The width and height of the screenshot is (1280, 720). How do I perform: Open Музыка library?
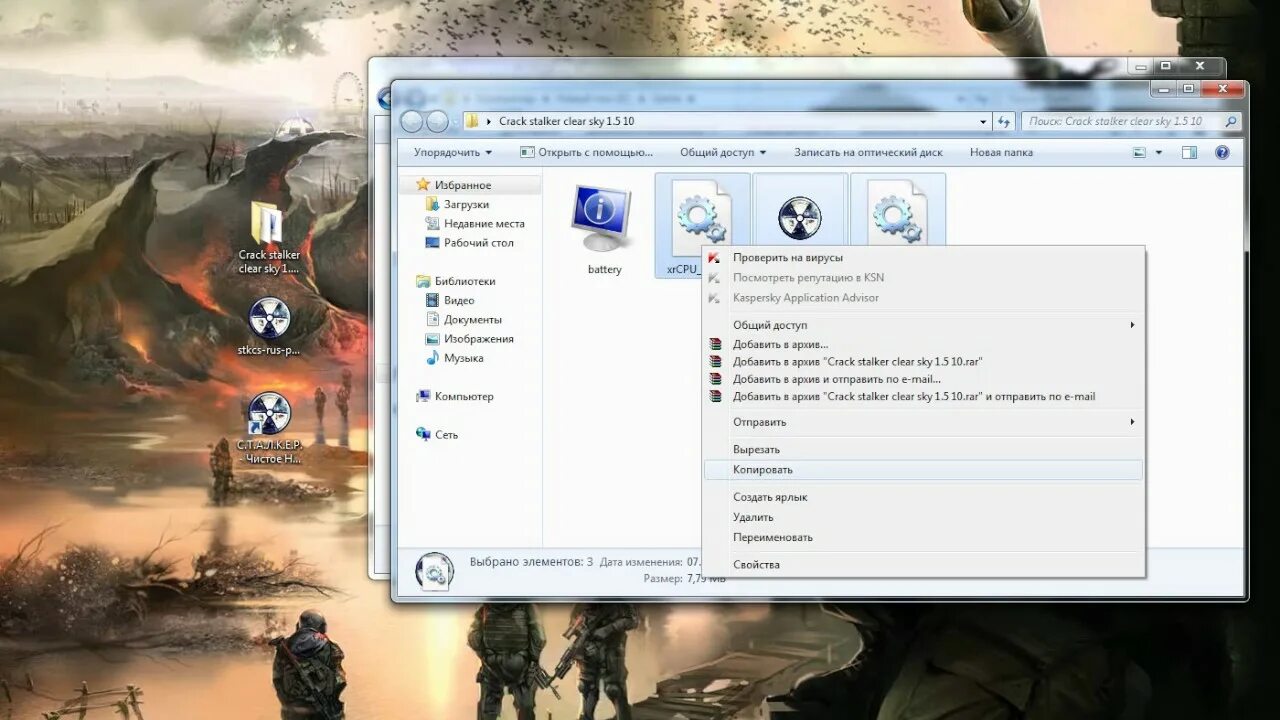click(463, 358)
